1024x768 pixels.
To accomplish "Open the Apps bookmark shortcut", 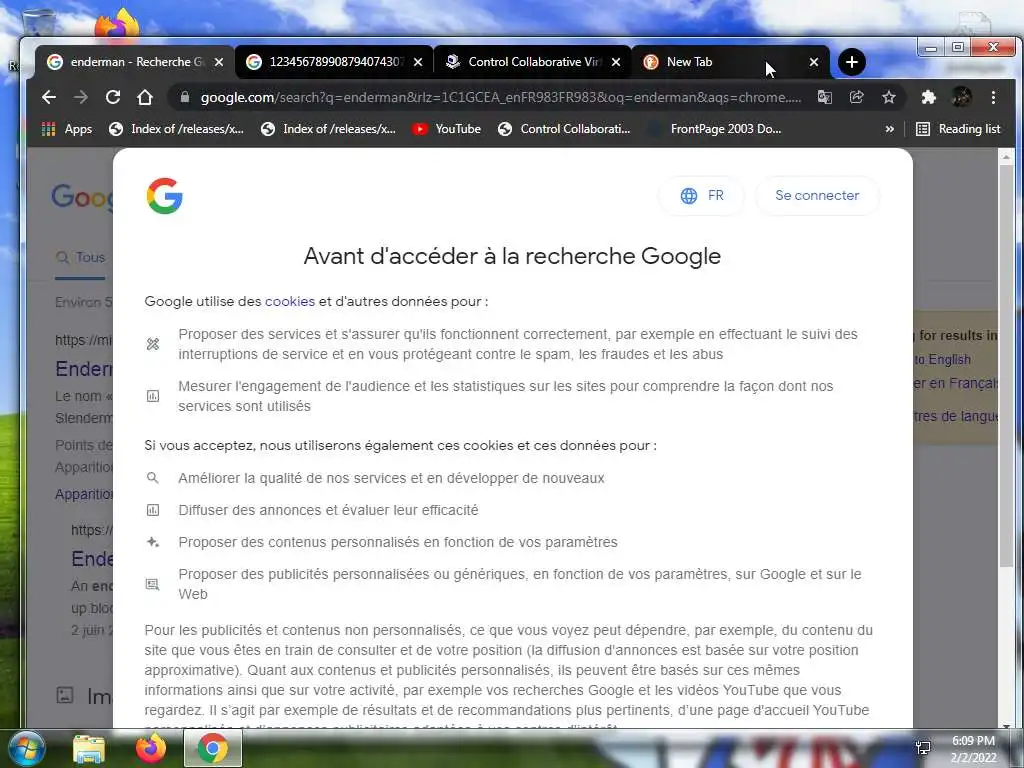I will coord(67,129).
